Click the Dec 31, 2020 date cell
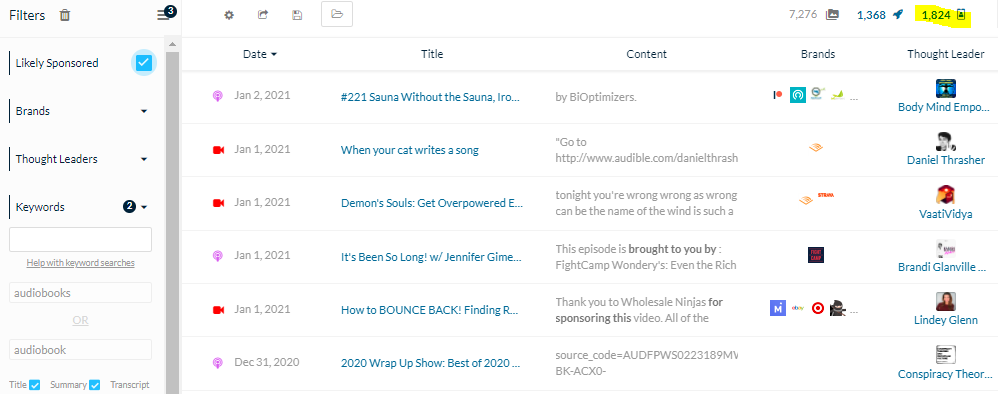This screenshot has height=394, width=998. point(267,362)
